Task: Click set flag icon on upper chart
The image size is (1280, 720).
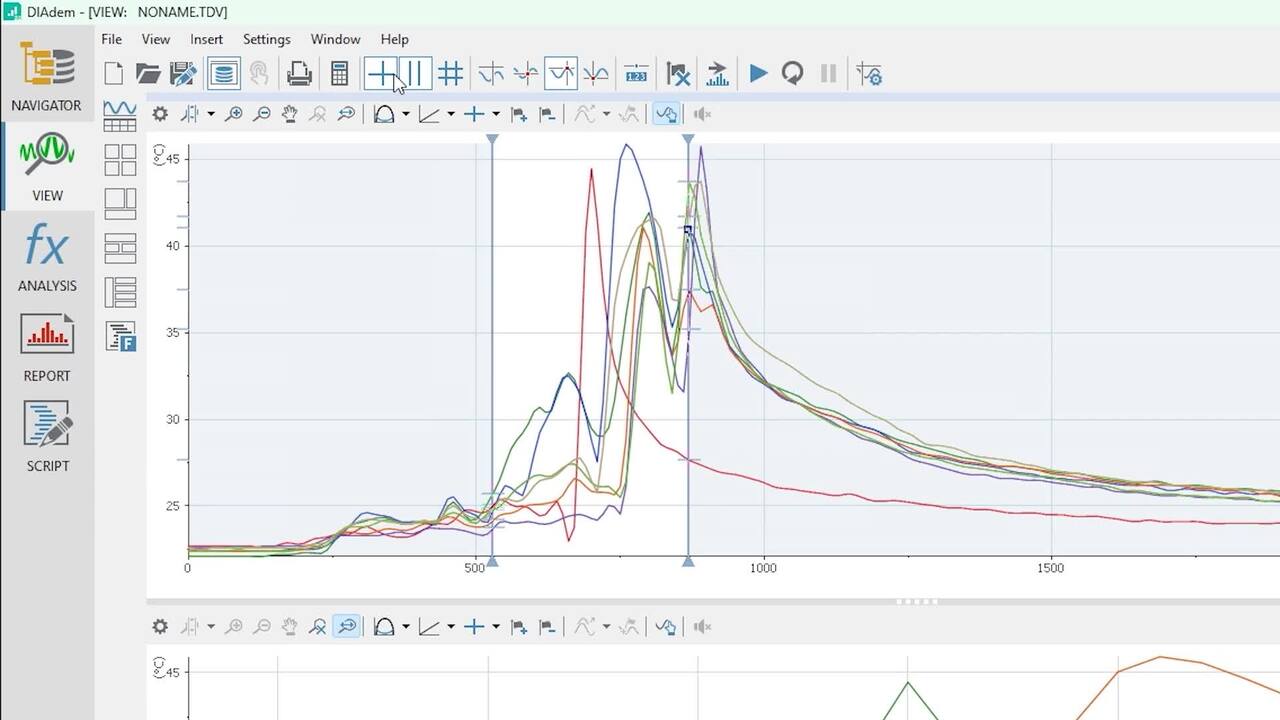Action: coord(519,114)
